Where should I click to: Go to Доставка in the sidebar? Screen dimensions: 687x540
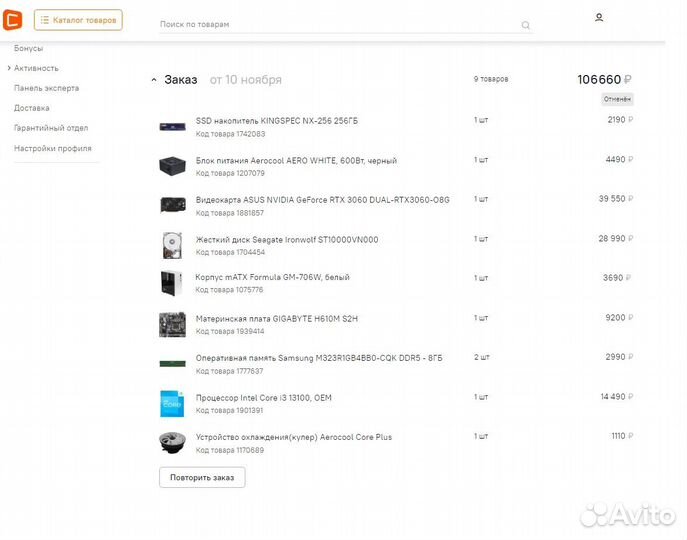coord(32,108)
